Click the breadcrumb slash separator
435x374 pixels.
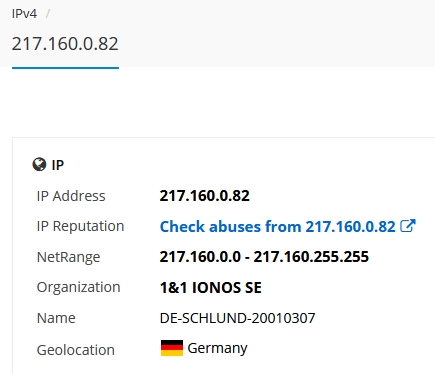point(48,14)
